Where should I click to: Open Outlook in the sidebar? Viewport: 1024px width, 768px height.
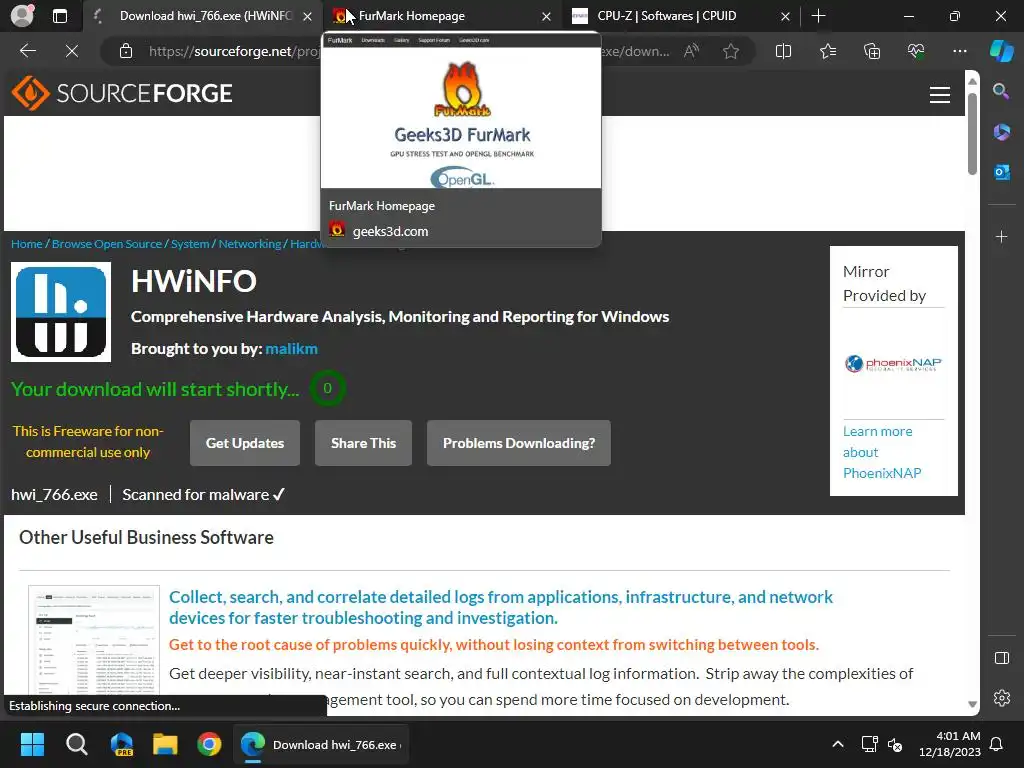[x=1001, y=172]
